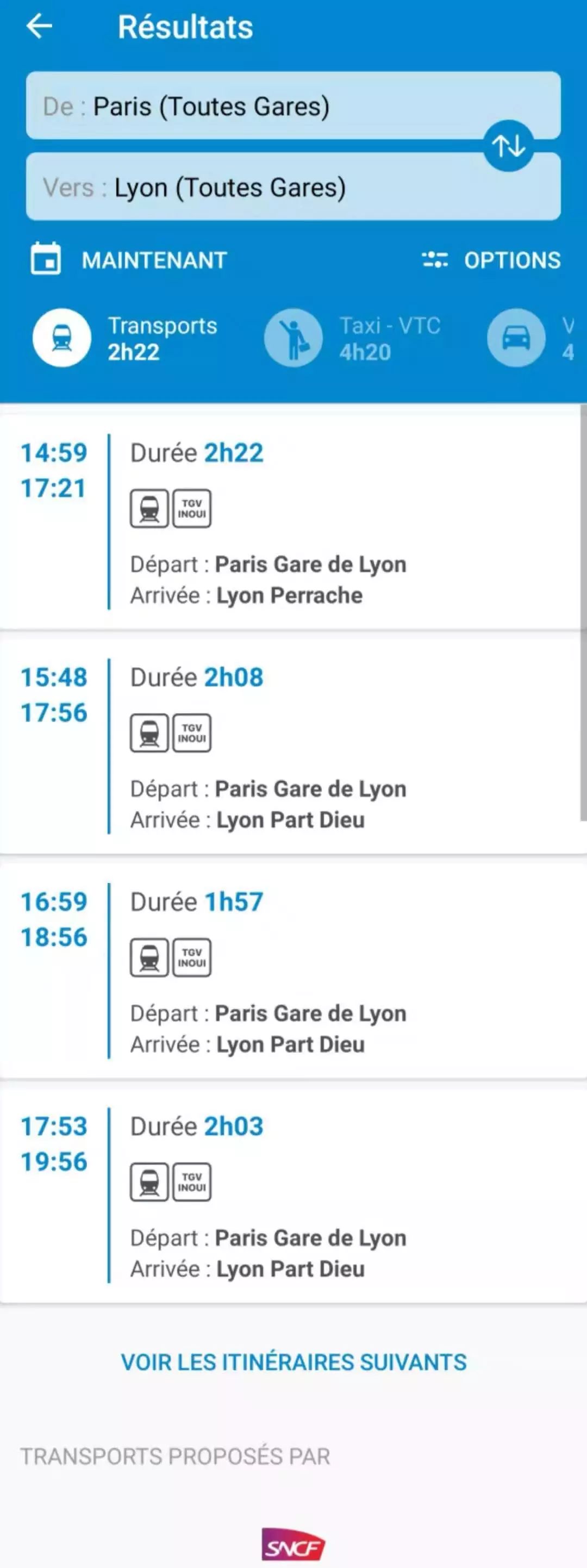Tap the SNCF logo
Viewport: 587px width, 1568px height.
[x=293, y=1544]
